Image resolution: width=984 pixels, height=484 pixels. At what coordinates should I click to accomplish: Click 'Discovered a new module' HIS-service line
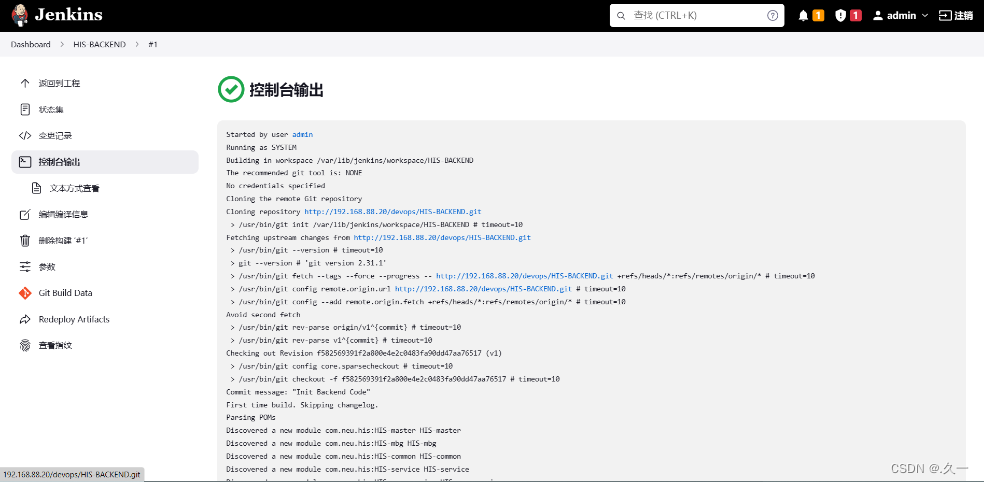(x=347, y=469)
